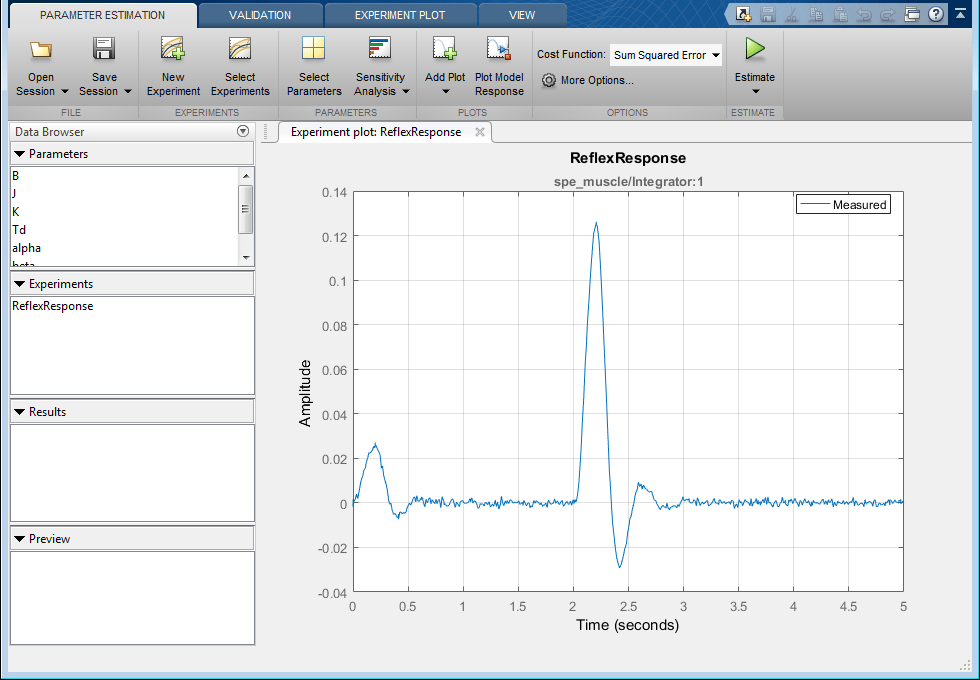
Task: Click the Measured legend entry
Action: click(843, 204)
